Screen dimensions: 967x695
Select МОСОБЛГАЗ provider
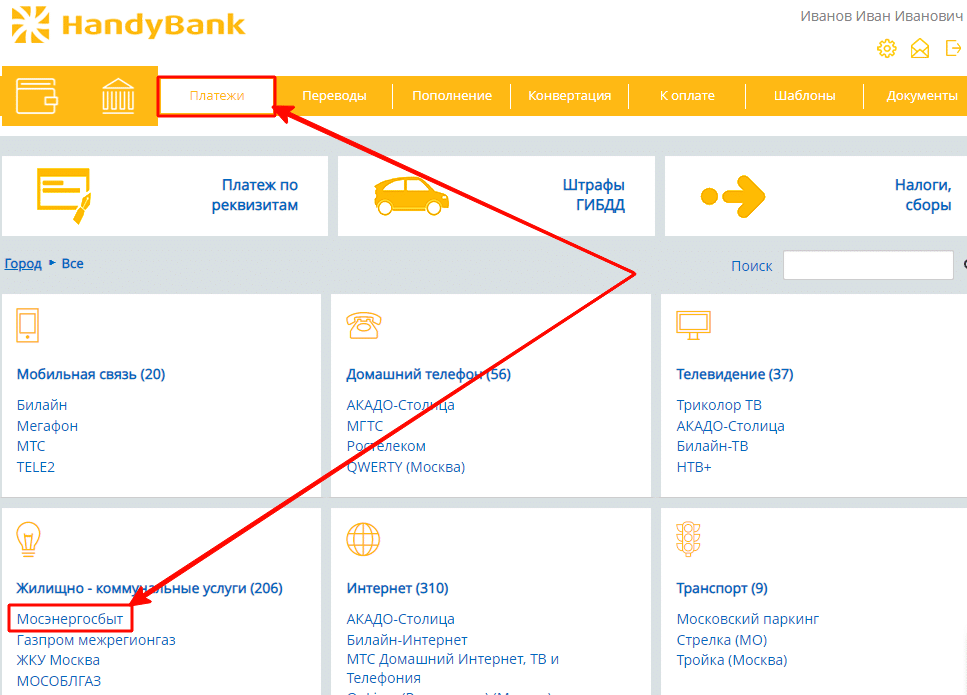click(x=59, y=681)
